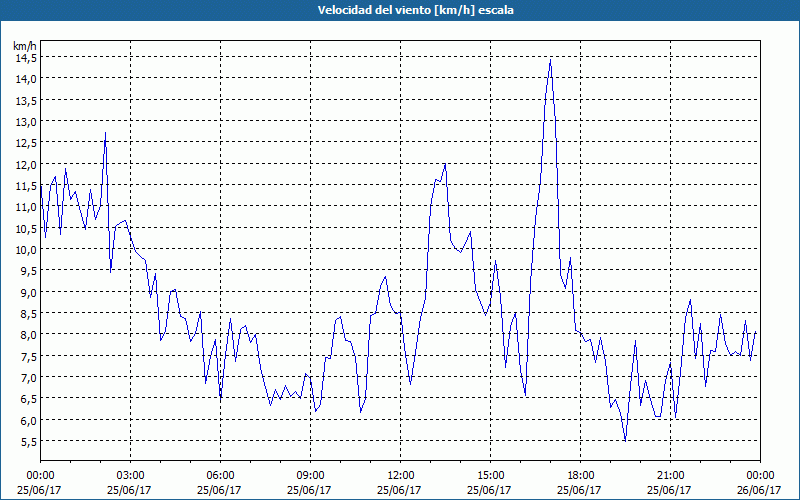Click the 12,7 km/h spike after 02:00
Image resolution: width=800 pixels, height=500 pixels.
tap(106, 133)
